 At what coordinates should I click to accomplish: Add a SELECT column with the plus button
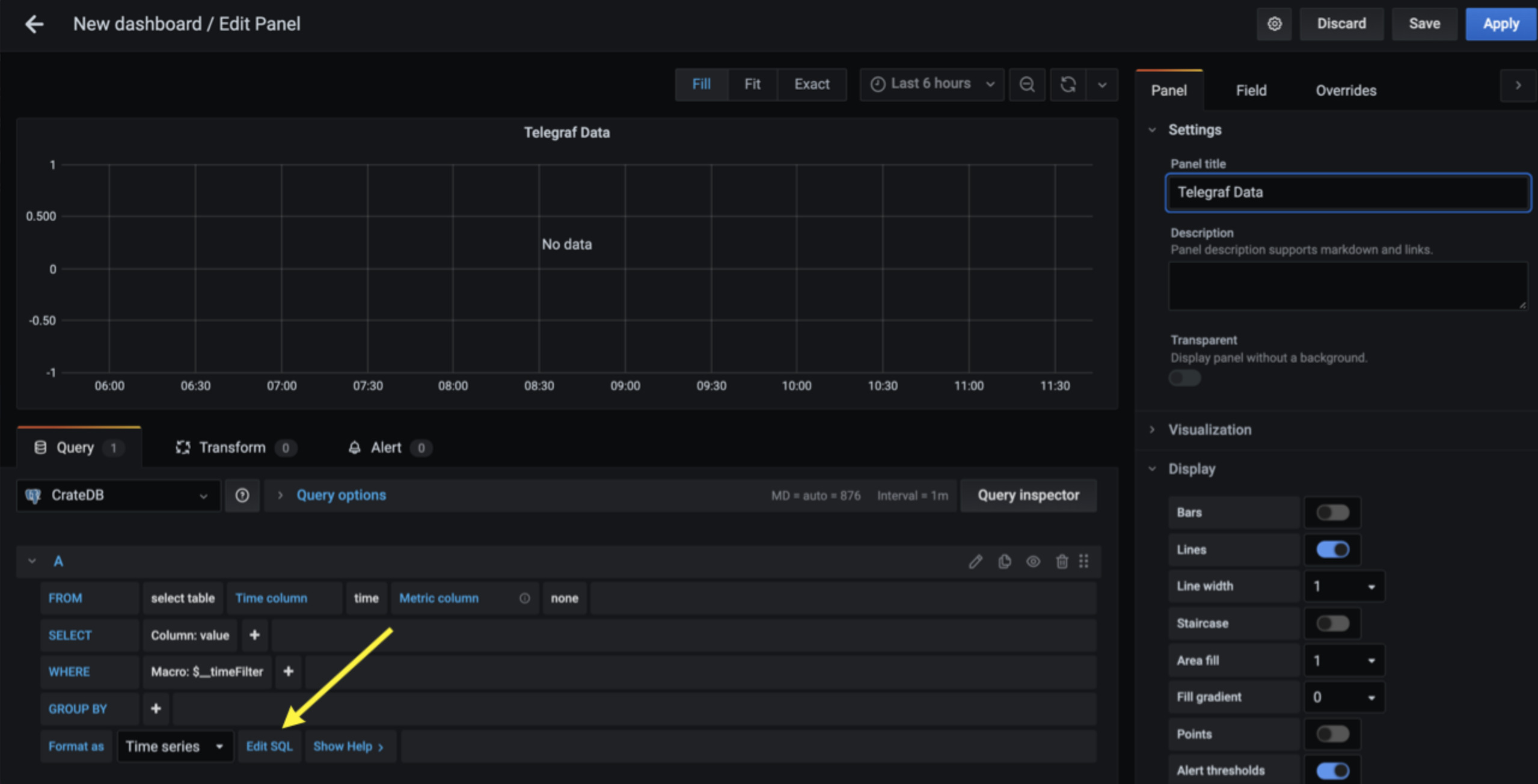coord(254,635)
